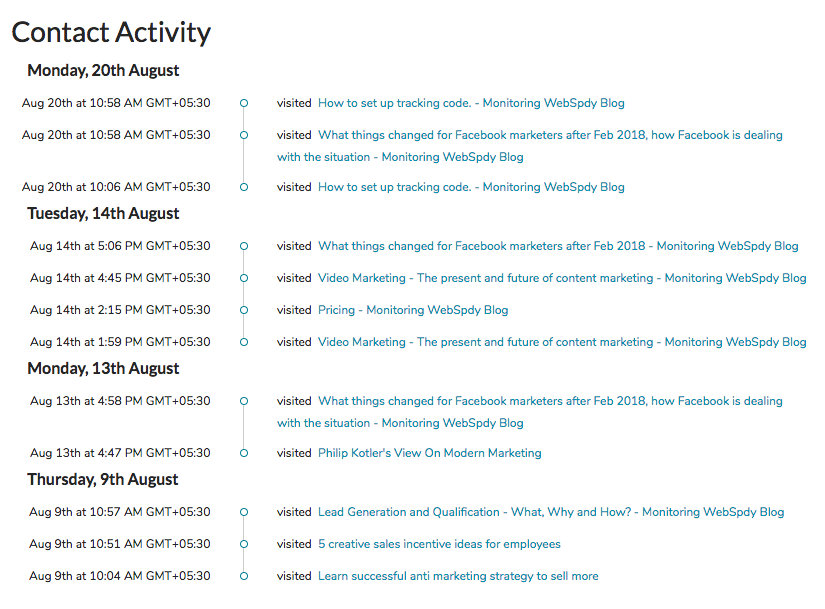This screenshot has width=825, height=609.
Task: Click the timeline dot for Aug 20th 10:06 AM
Action: [244, 187]
